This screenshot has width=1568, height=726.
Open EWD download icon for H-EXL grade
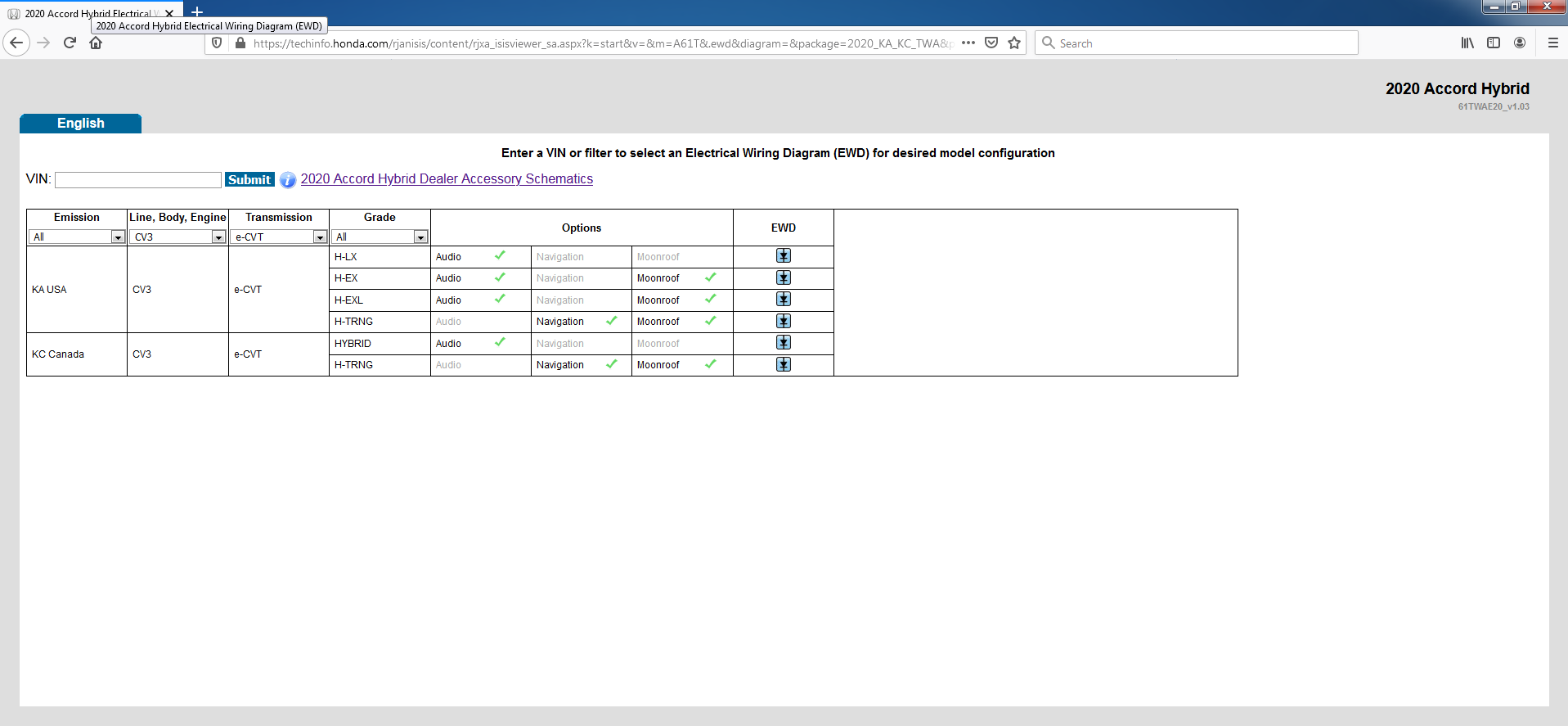point(783,300)
